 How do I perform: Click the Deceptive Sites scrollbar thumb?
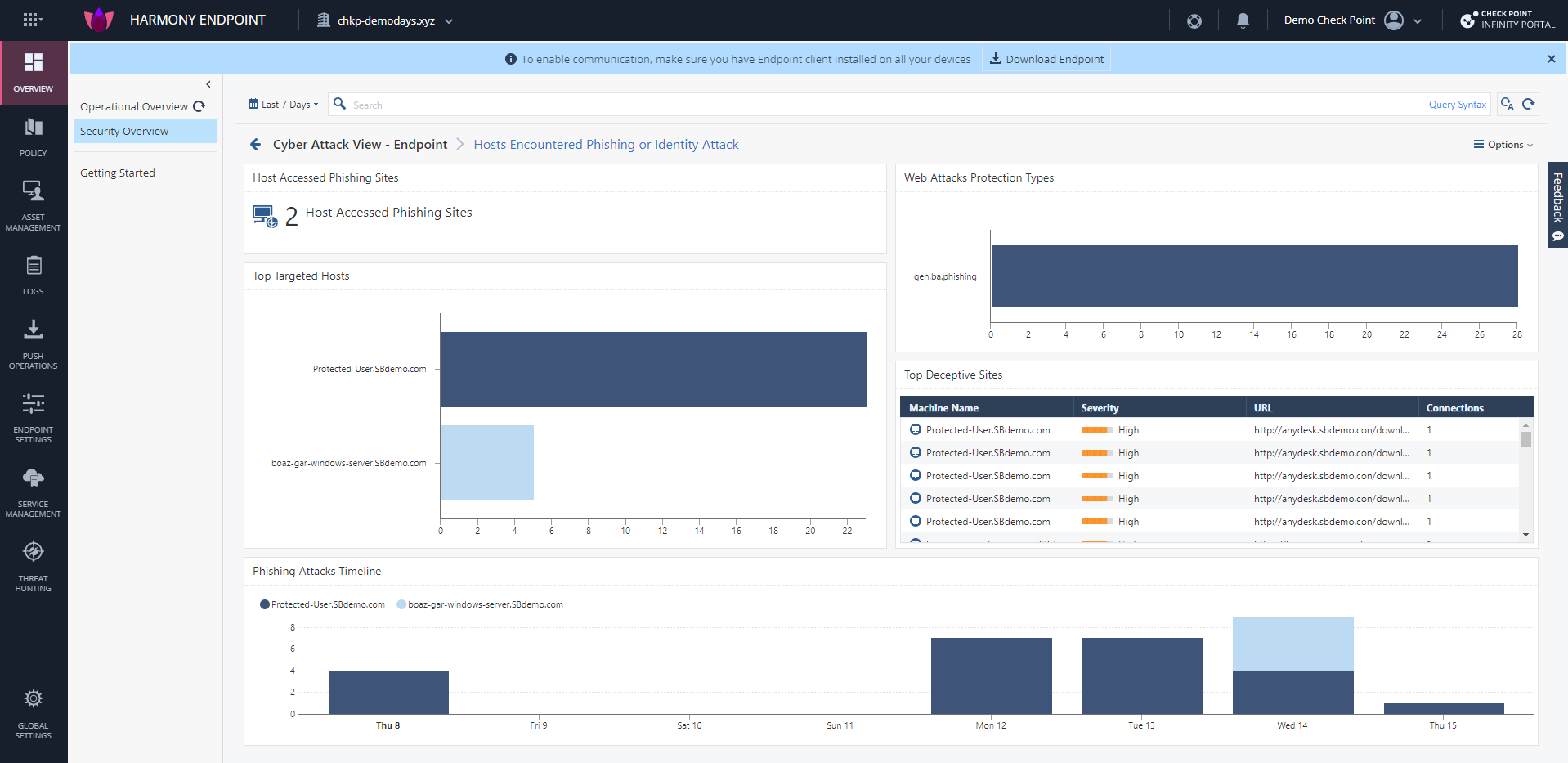pos(1525,439)
